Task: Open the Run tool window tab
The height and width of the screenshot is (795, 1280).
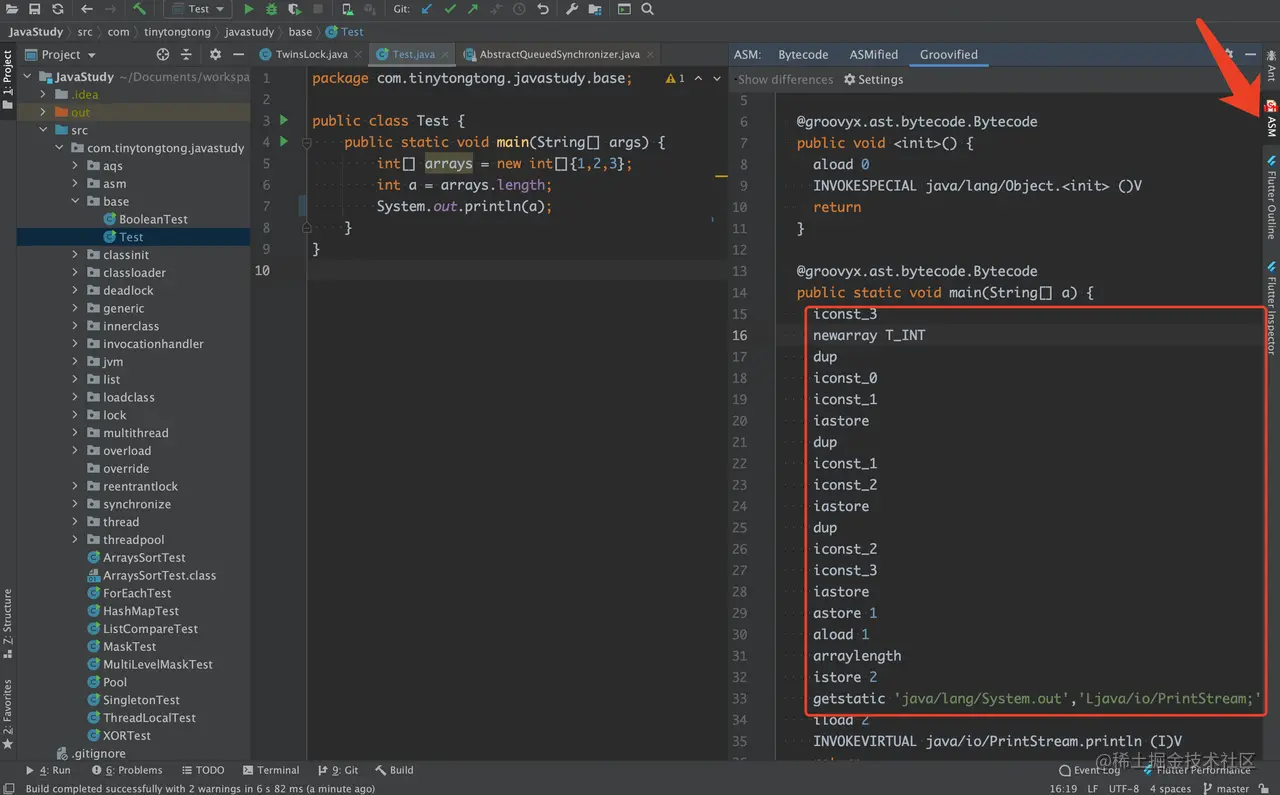Action: pos(48,770)
